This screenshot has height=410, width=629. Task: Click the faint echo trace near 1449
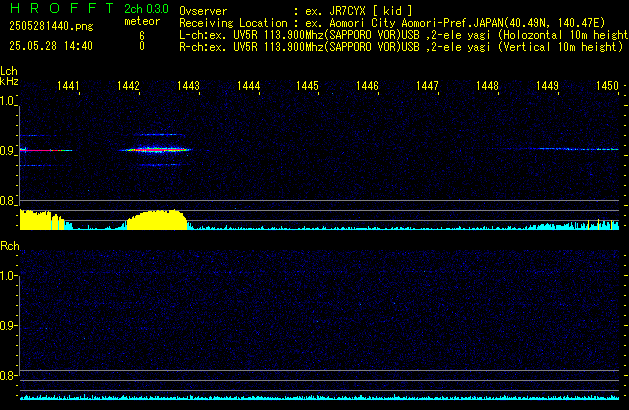pyautogui.click(x=562, y=149)
